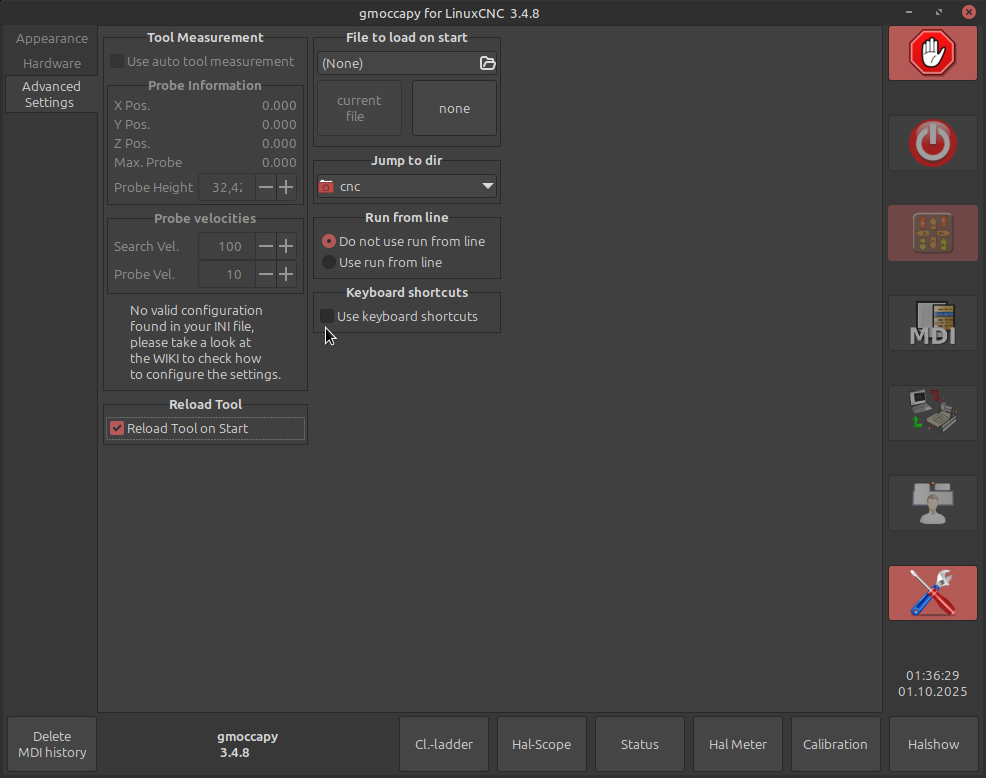986x778 pixels.
Task: Click folder icon to browse startup file
Action: tap(487, 63)
